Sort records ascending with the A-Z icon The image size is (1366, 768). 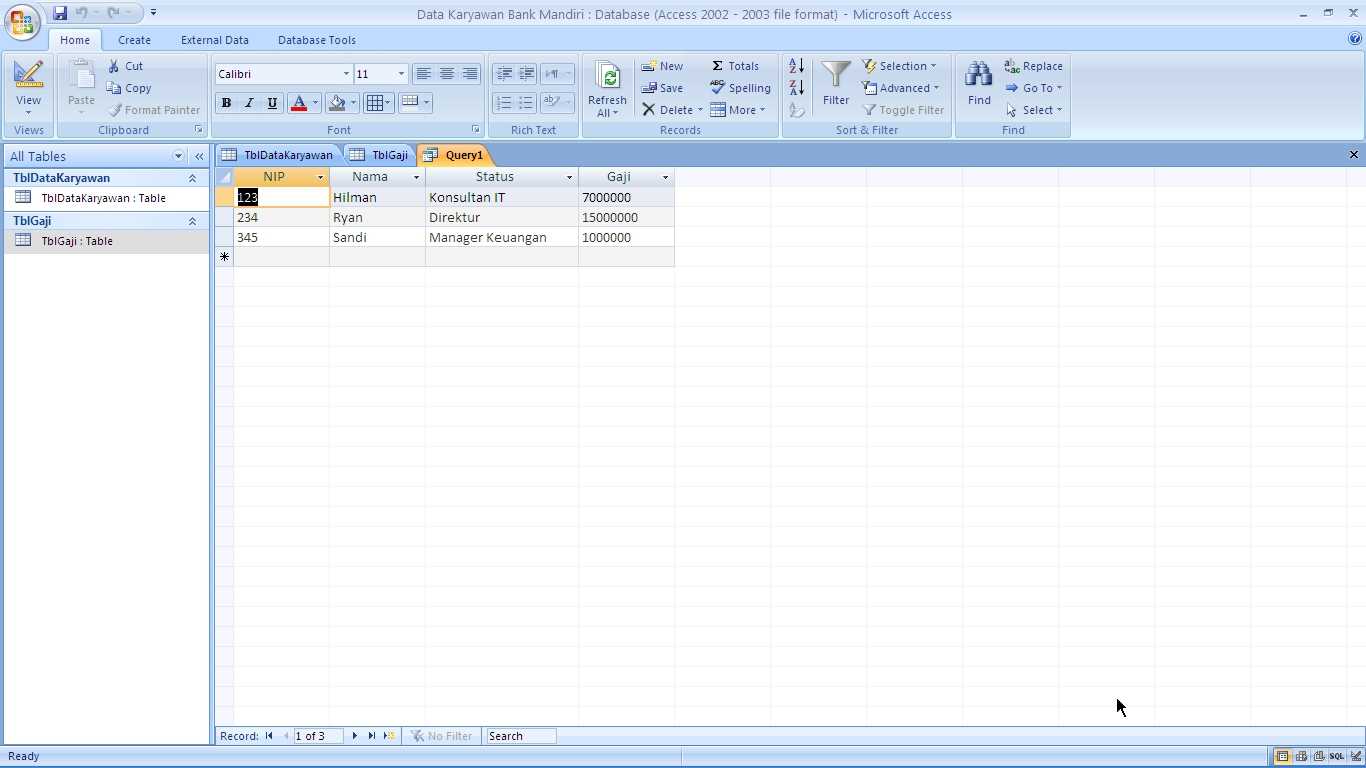point(796,66)
